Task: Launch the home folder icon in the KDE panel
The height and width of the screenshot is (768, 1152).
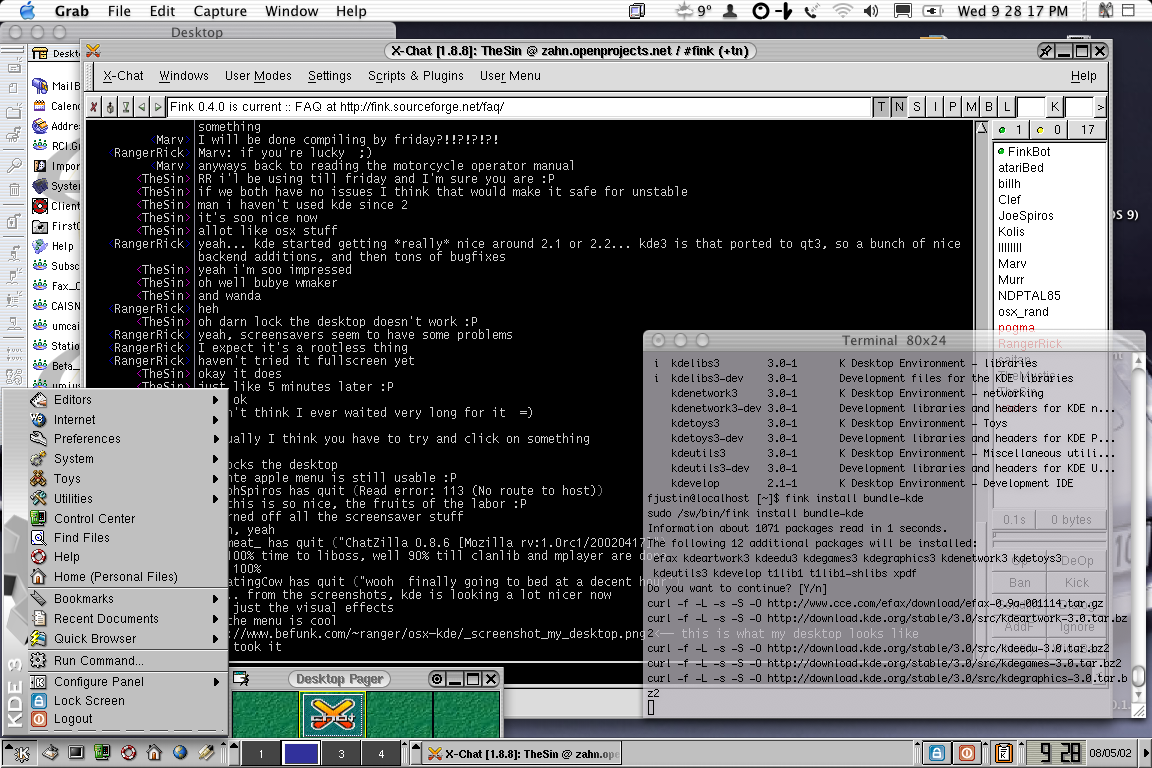Action: pos(154,753)
